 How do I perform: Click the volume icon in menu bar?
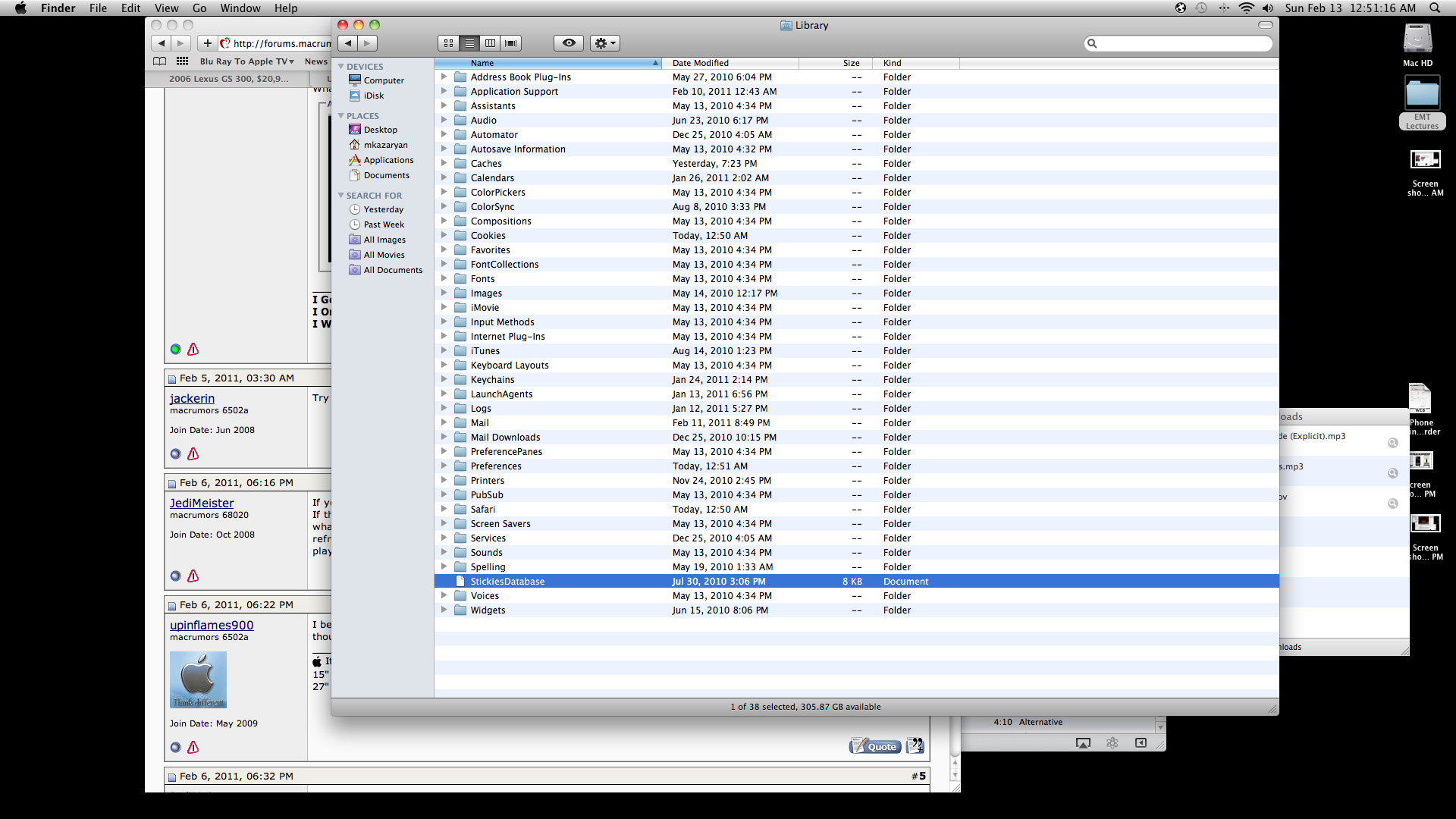1268,8
